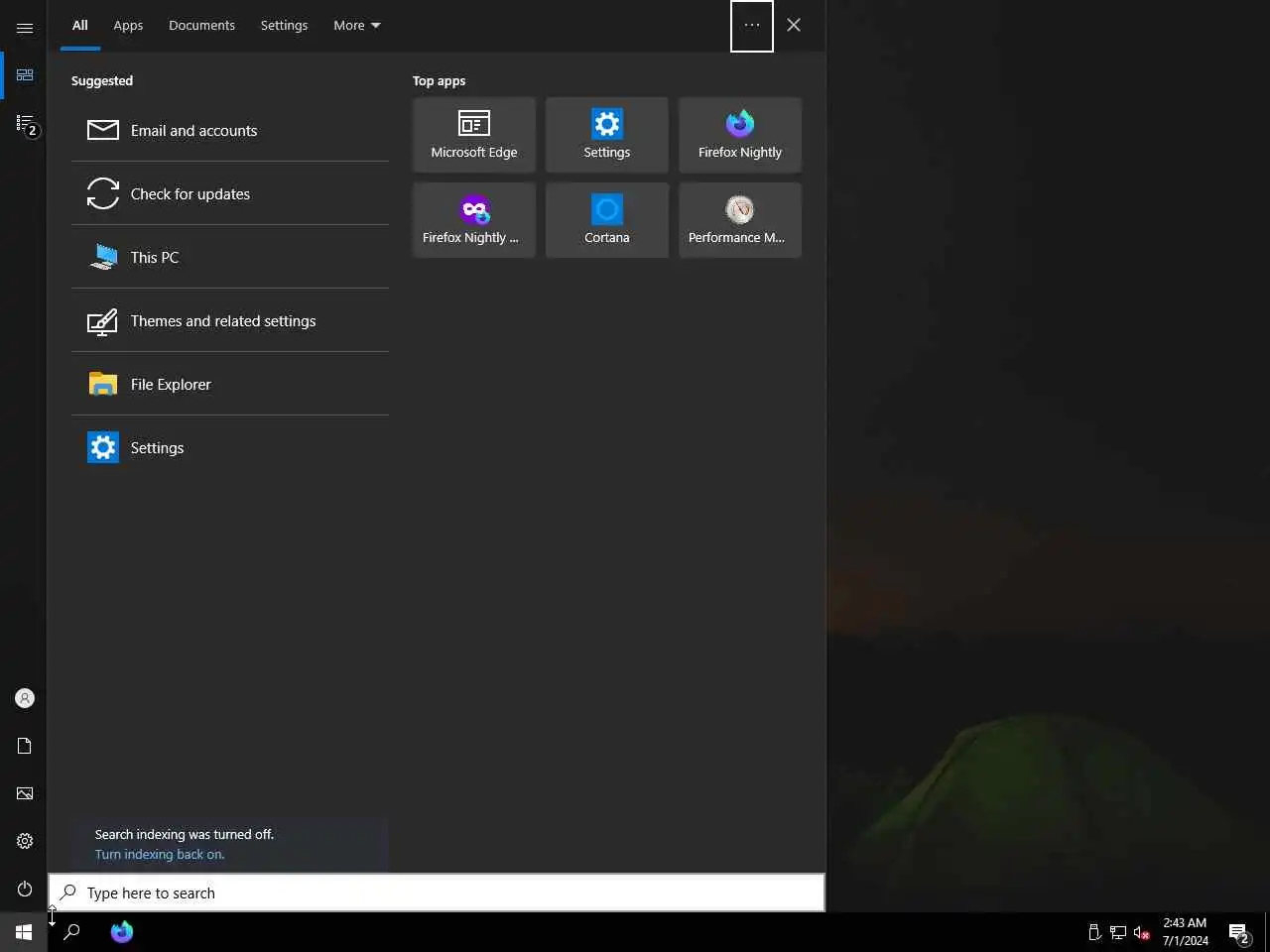Close the search panel
The width and height of the screenshot is (1270, 952).
coord(794,26)
